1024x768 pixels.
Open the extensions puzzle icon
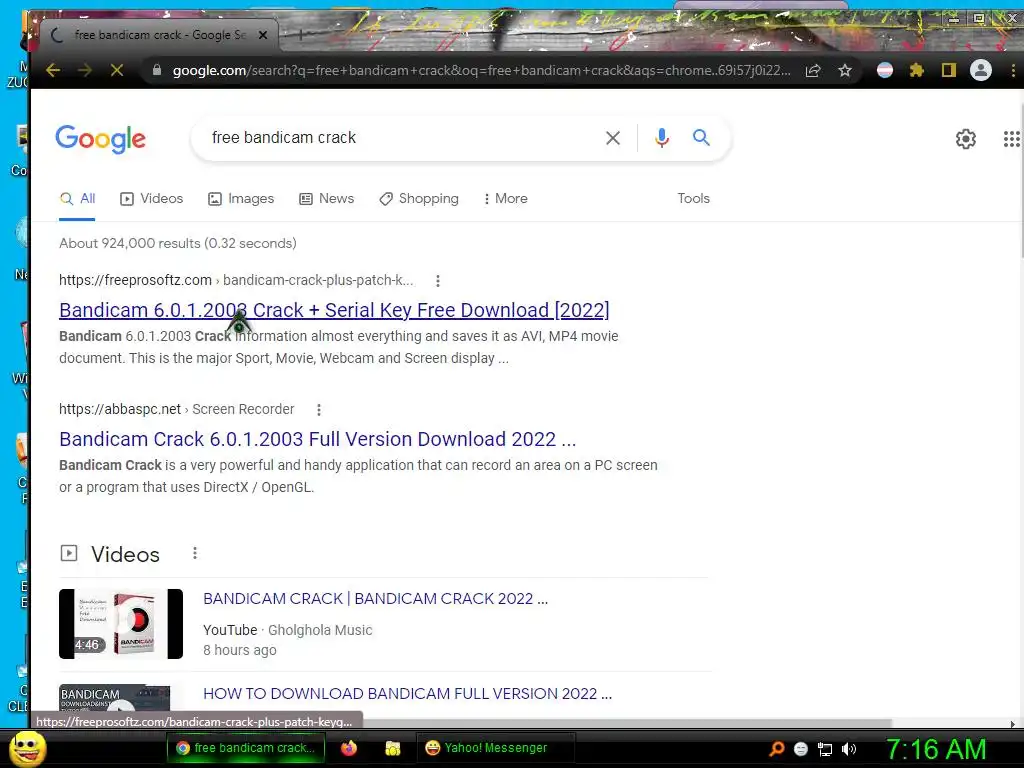coord(917,70)
